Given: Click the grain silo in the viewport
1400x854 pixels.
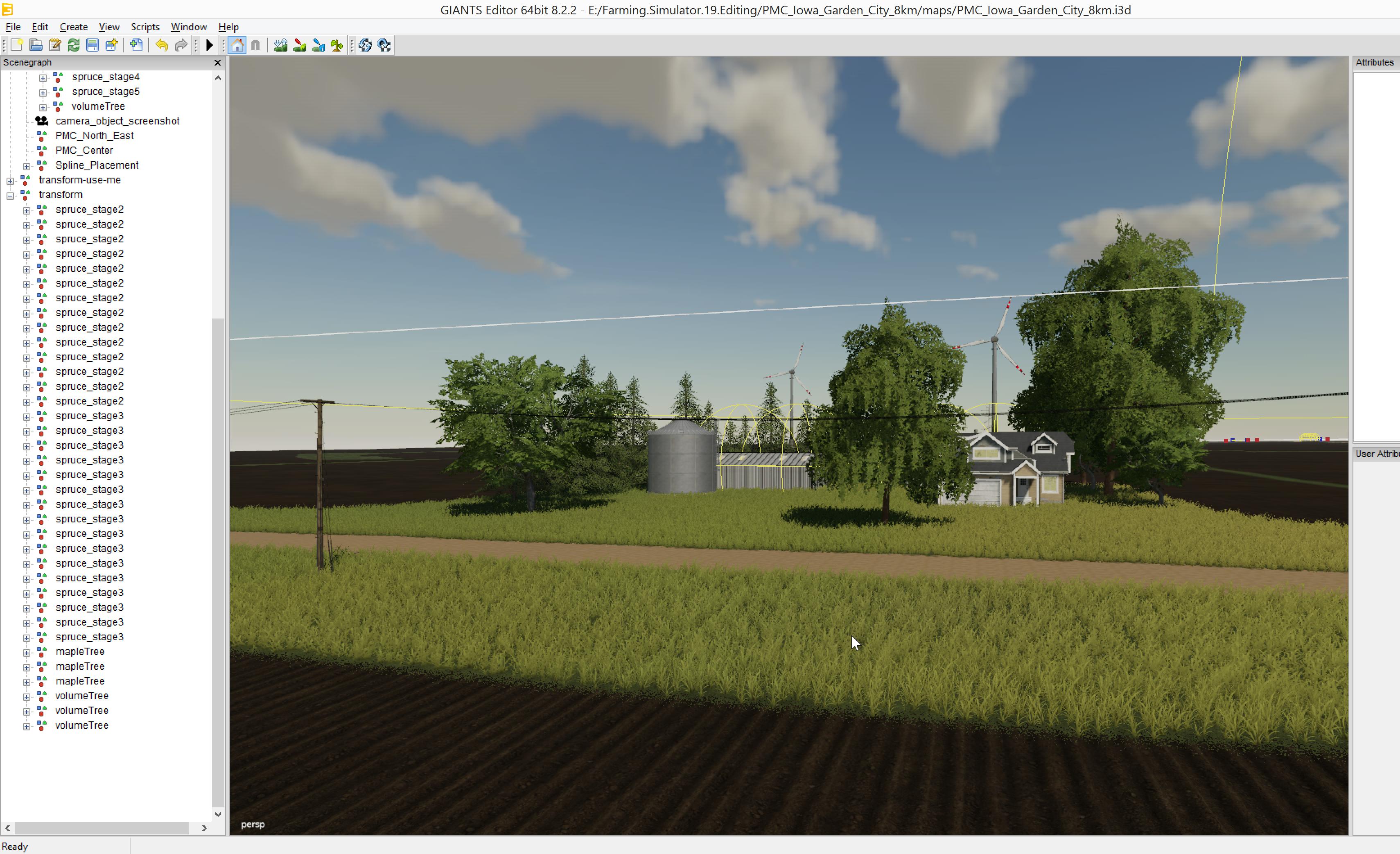Looking at the screenshot, I should 682,456.
